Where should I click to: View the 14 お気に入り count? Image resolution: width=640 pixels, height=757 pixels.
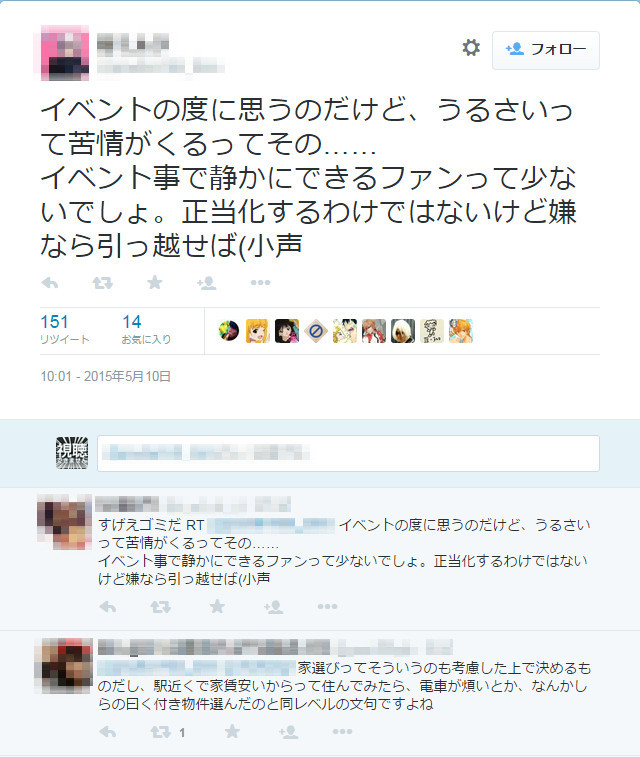[146, 329]
